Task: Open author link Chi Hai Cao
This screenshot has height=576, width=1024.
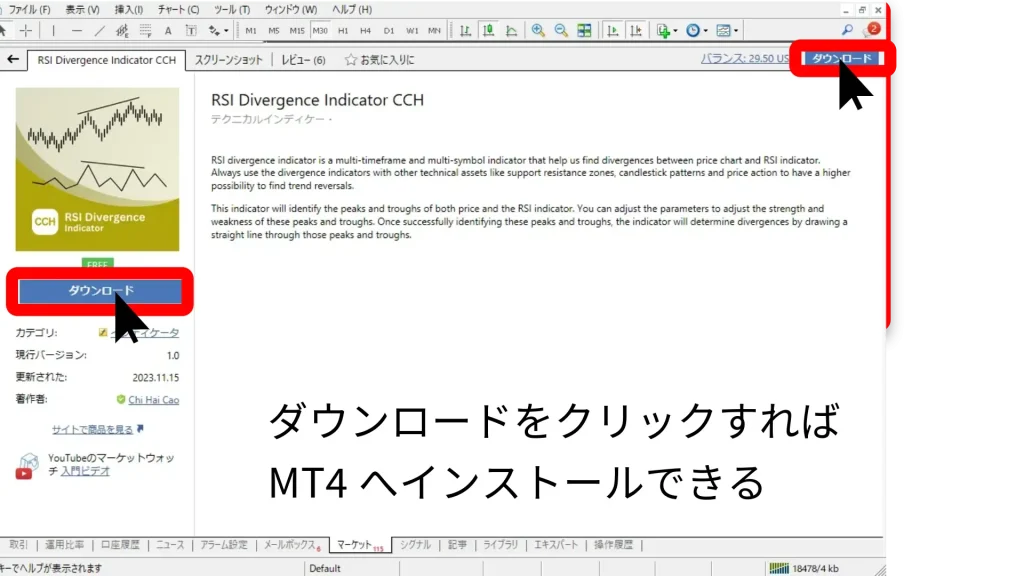Action: (153, 400)
